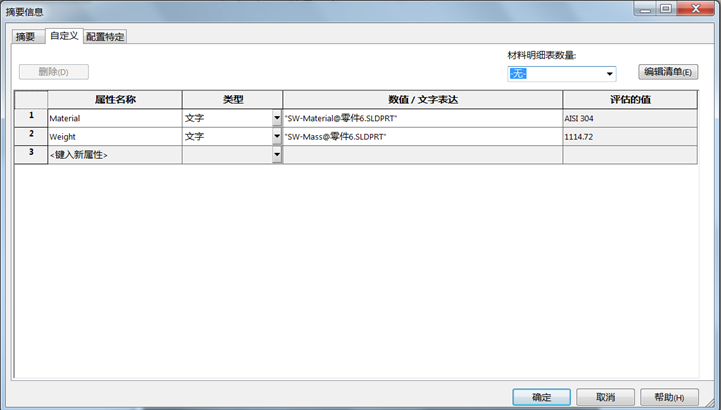Select the 自定义 tab
Screen dimensions: 721x410
[x=64, y=36]
